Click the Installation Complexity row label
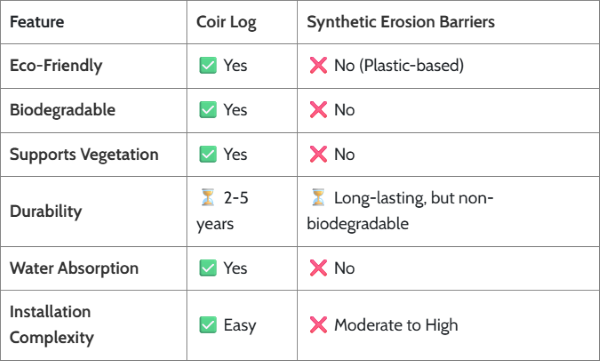This screenshot has height=361, width=600. tap(51, 325)
